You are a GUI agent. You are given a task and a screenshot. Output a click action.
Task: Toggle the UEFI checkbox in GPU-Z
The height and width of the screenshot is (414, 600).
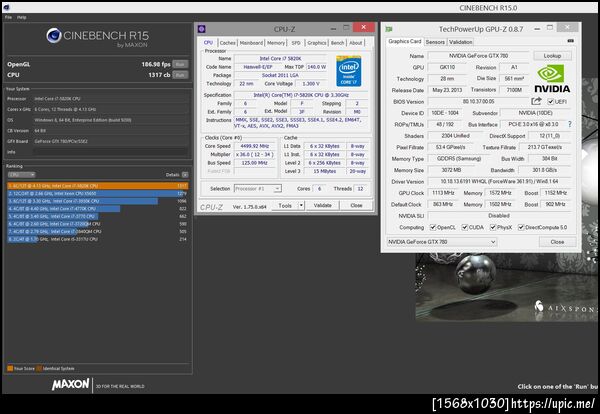(x=551, y=101)
